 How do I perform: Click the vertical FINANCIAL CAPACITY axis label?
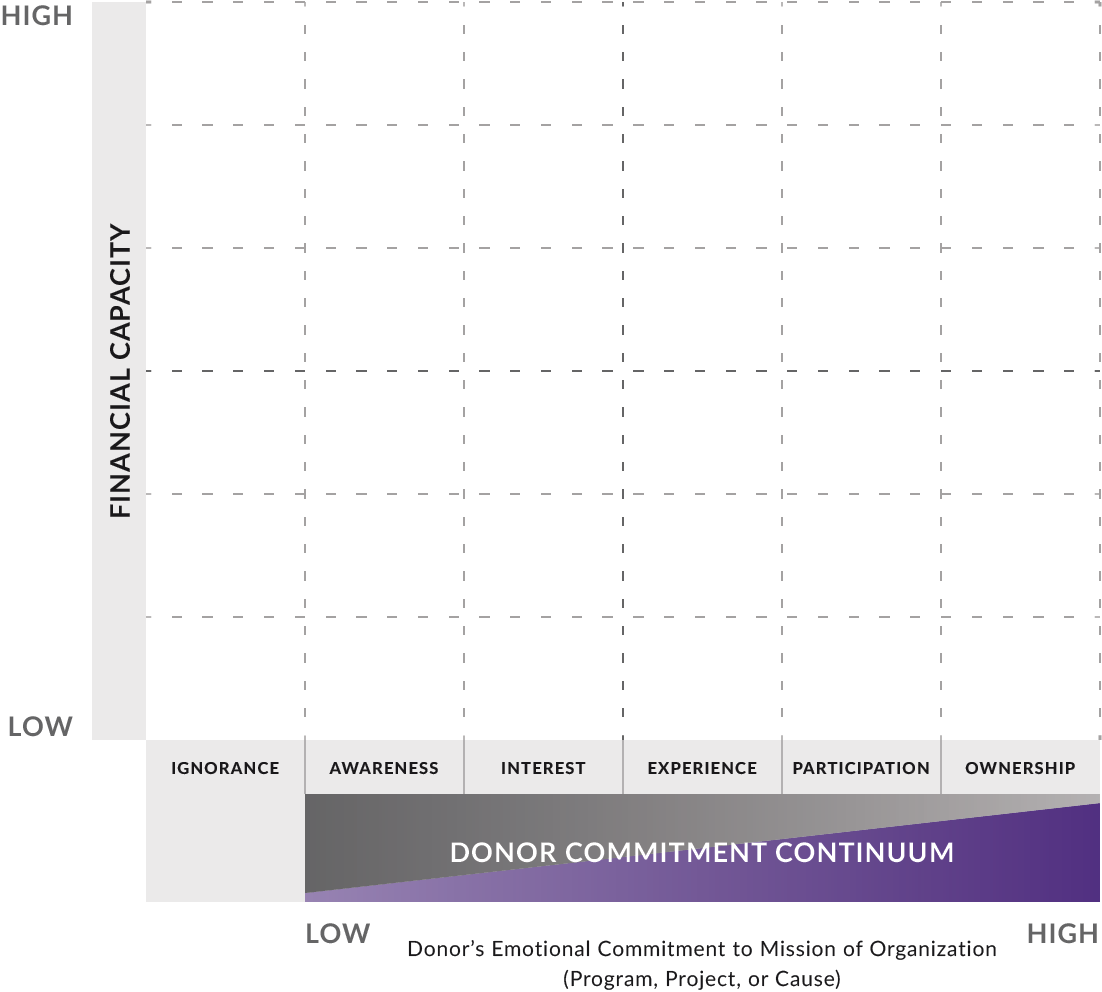click(x=120, y=371)
